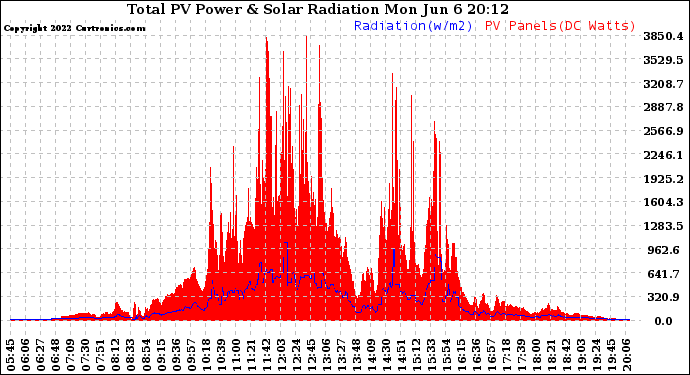Click the x-axis time label 13:06
Screen dimensions: 690x375
point(326,355)
